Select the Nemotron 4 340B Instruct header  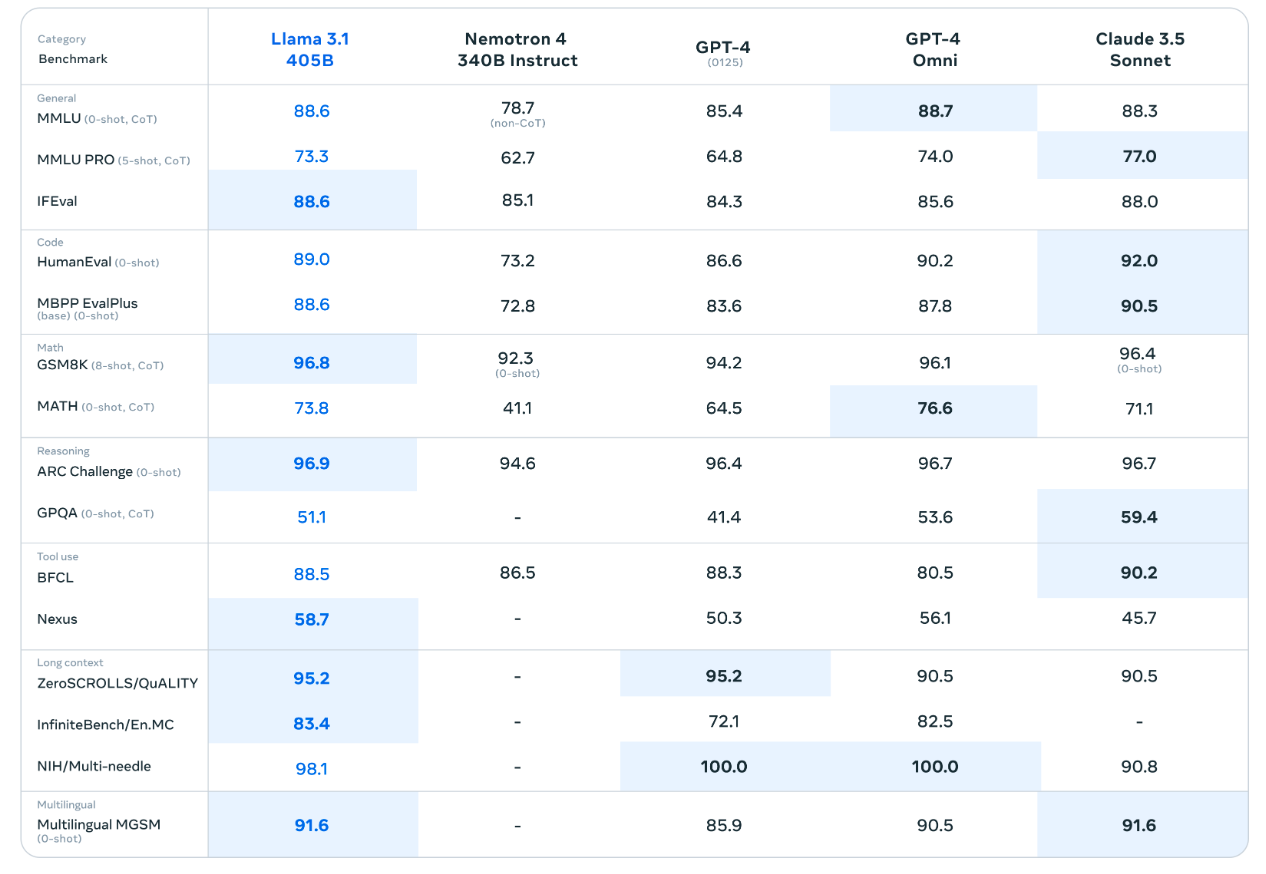[516, 50]
